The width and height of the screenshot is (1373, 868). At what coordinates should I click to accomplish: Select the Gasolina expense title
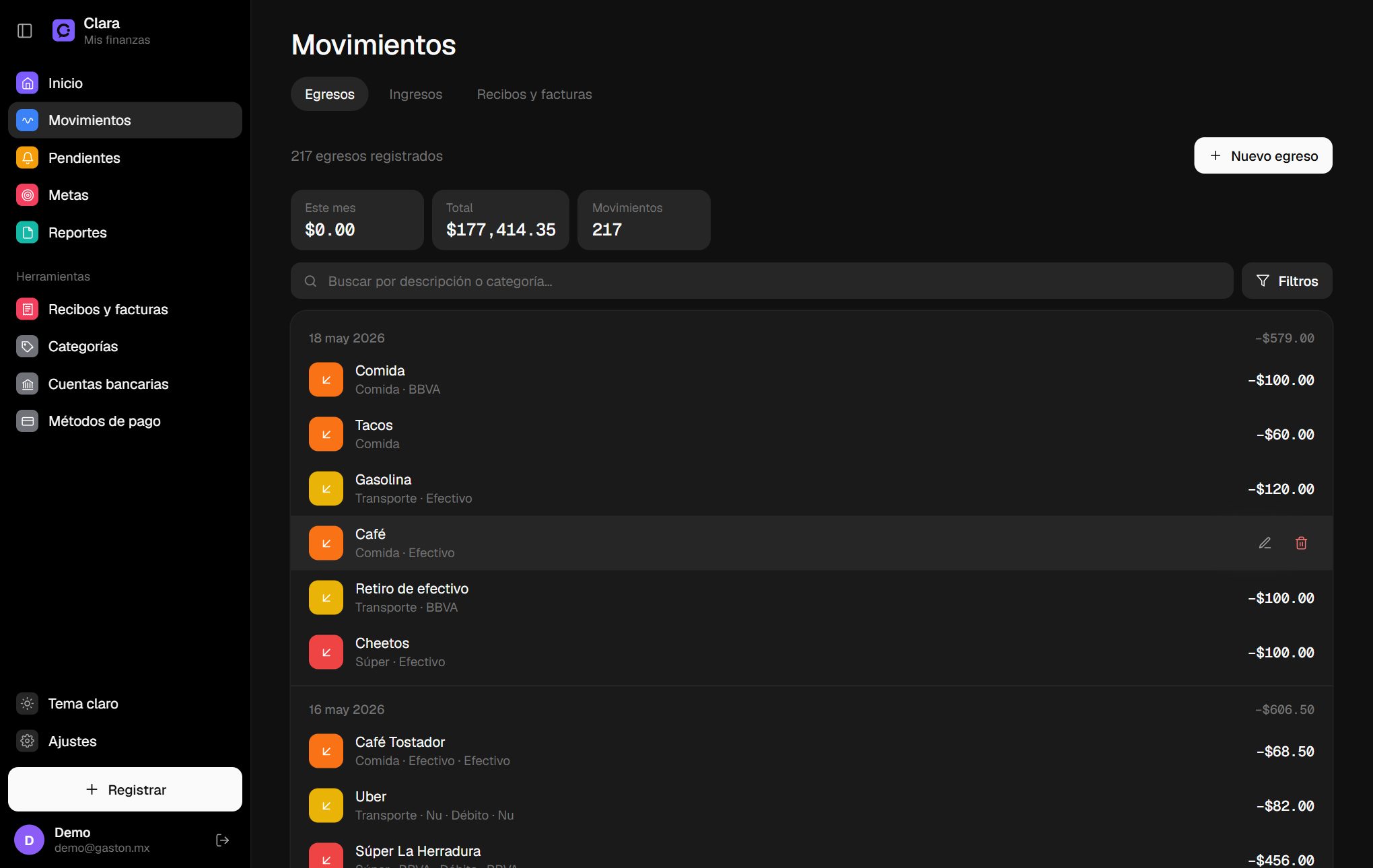click(384, 480)
